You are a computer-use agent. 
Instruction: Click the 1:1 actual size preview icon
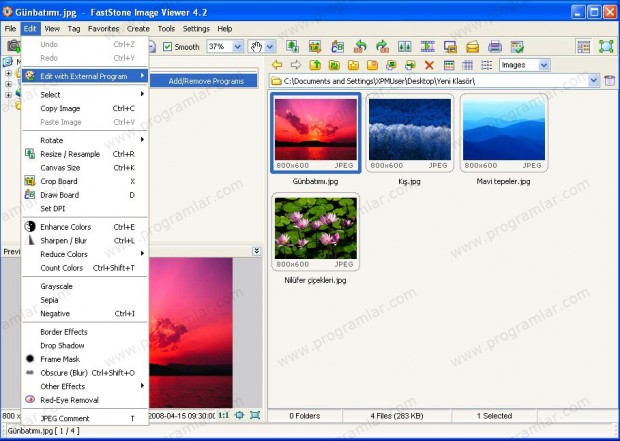tap(223, 415)
